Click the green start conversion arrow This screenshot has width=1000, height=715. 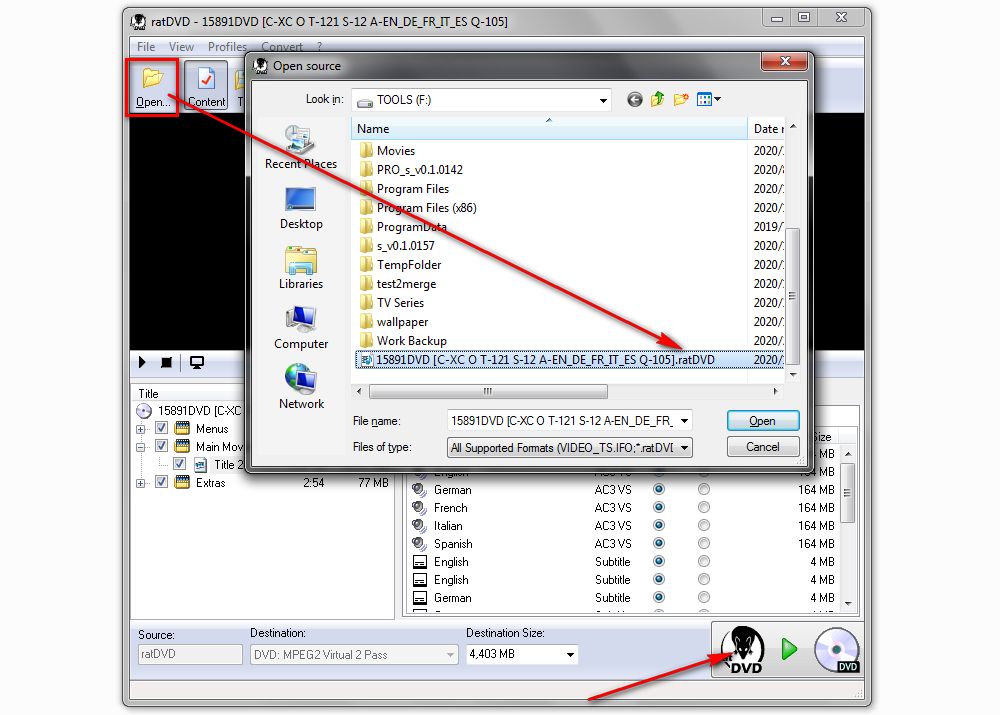[789, 649]
